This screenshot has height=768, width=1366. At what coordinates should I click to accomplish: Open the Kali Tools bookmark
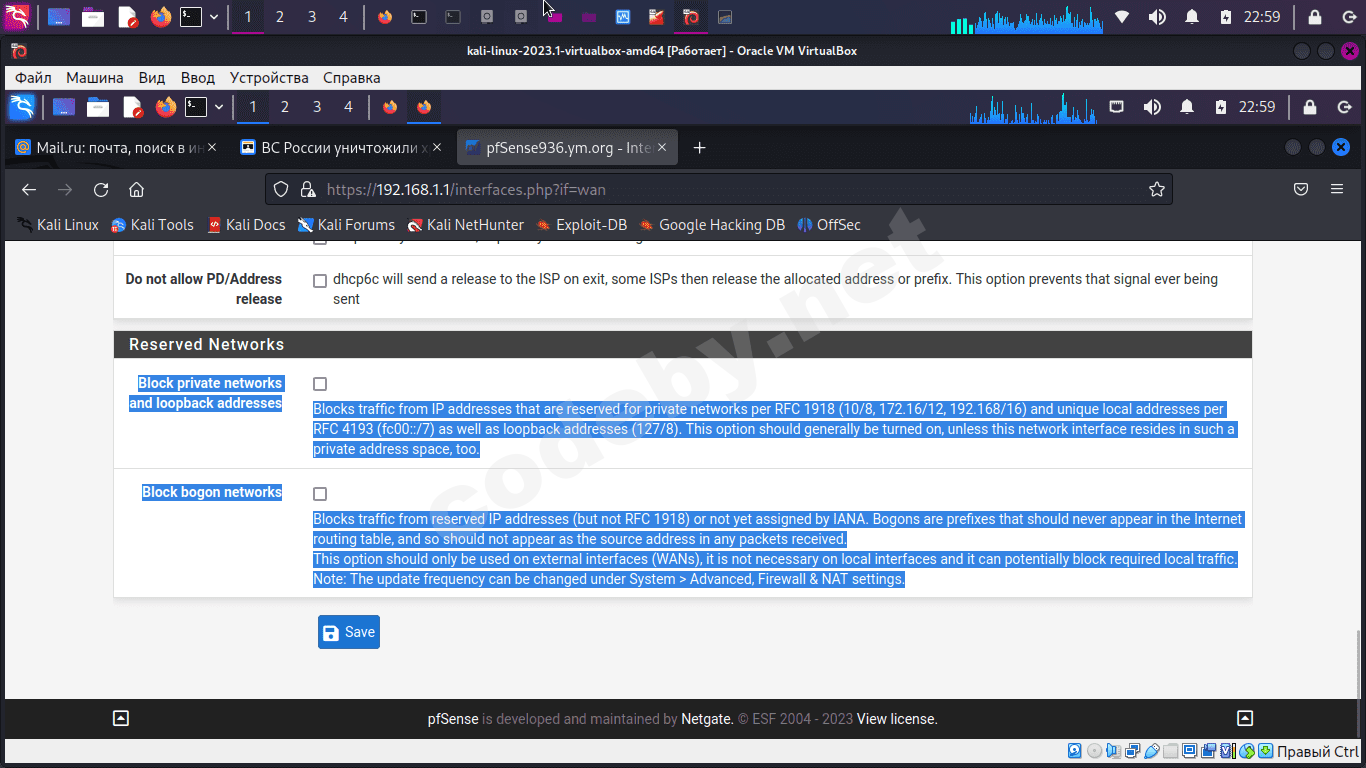[x=152, y=225]
